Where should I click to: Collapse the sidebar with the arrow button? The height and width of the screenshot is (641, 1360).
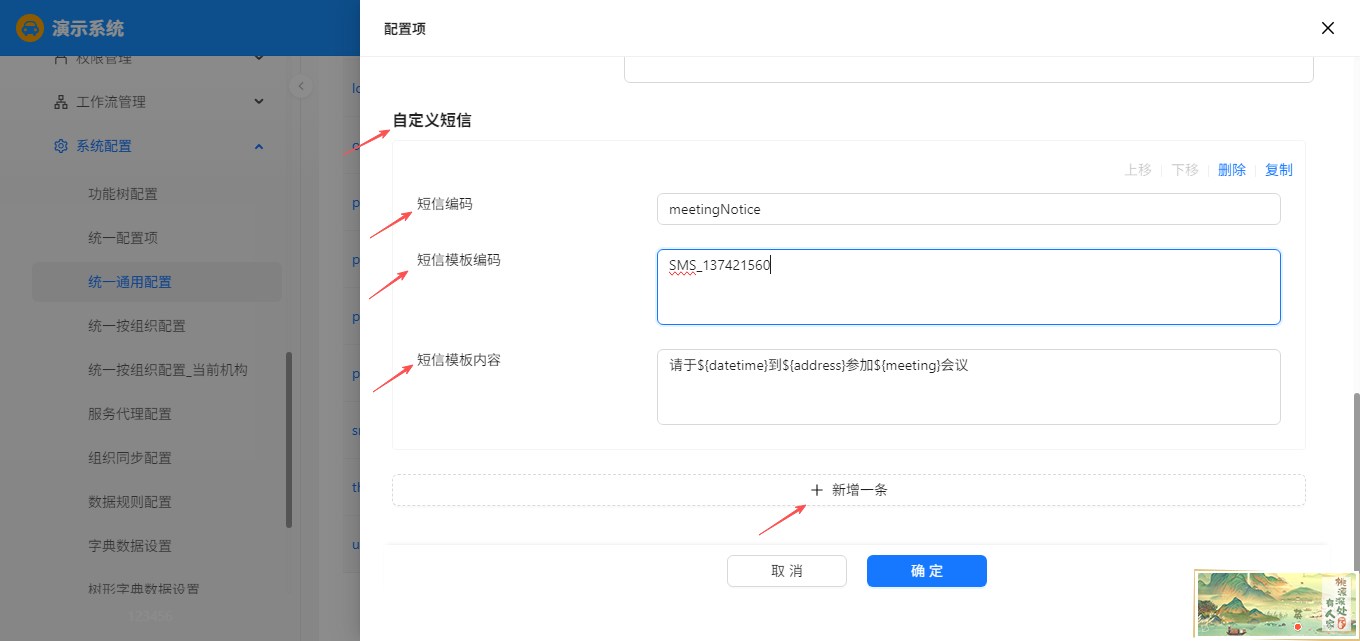301,86
